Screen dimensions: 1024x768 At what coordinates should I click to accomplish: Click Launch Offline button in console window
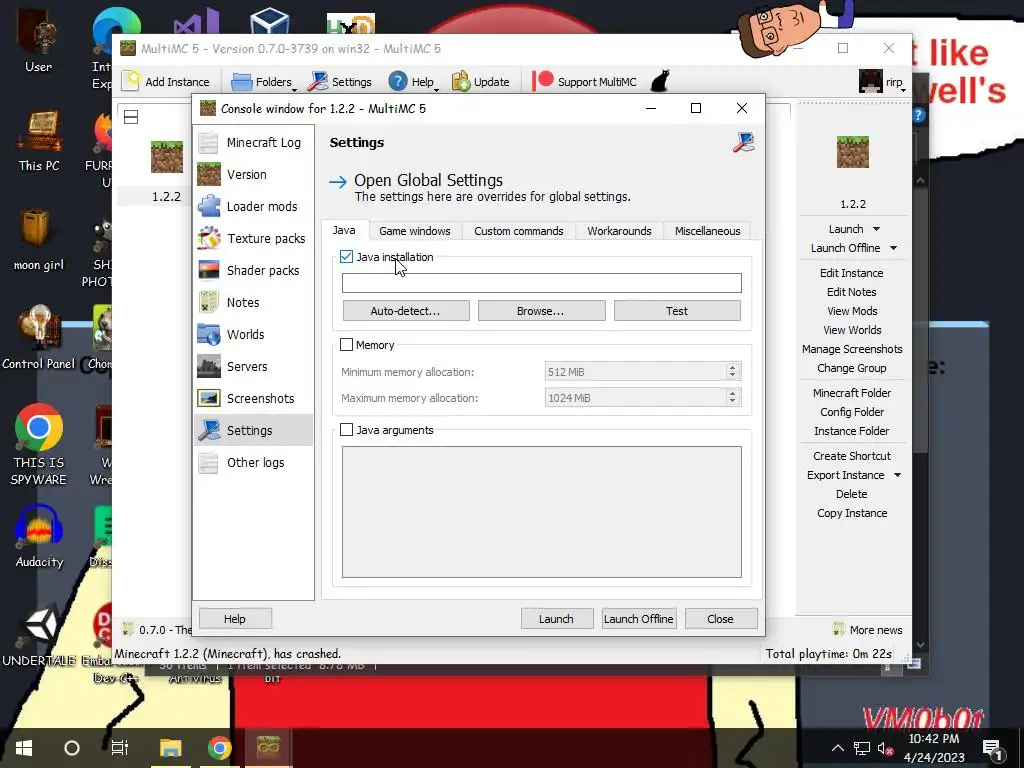639,618
